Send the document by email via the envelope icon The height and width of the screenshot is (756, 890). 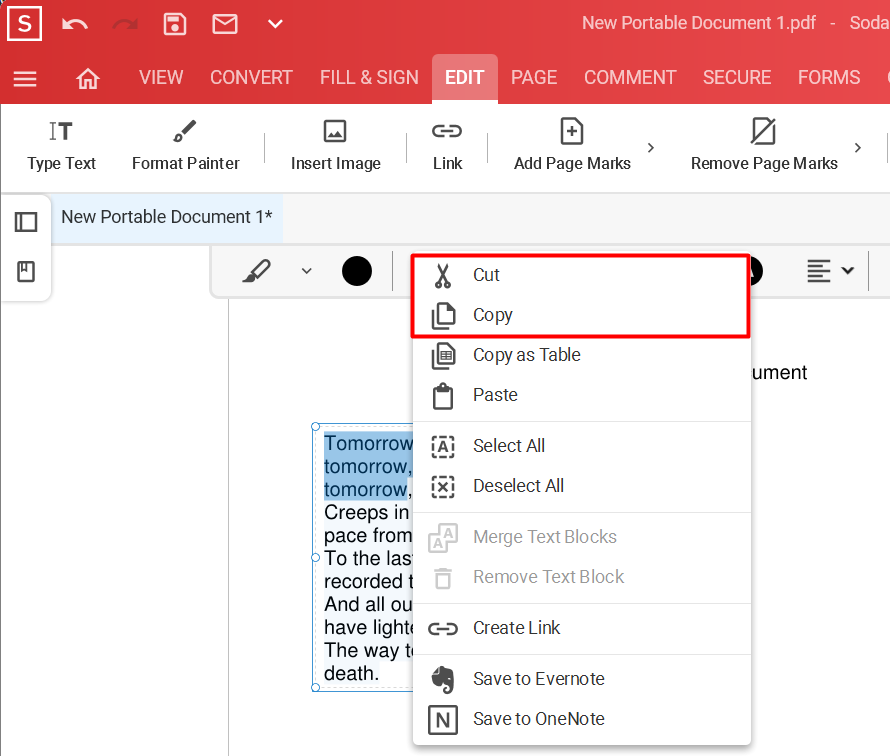(225, 24)
